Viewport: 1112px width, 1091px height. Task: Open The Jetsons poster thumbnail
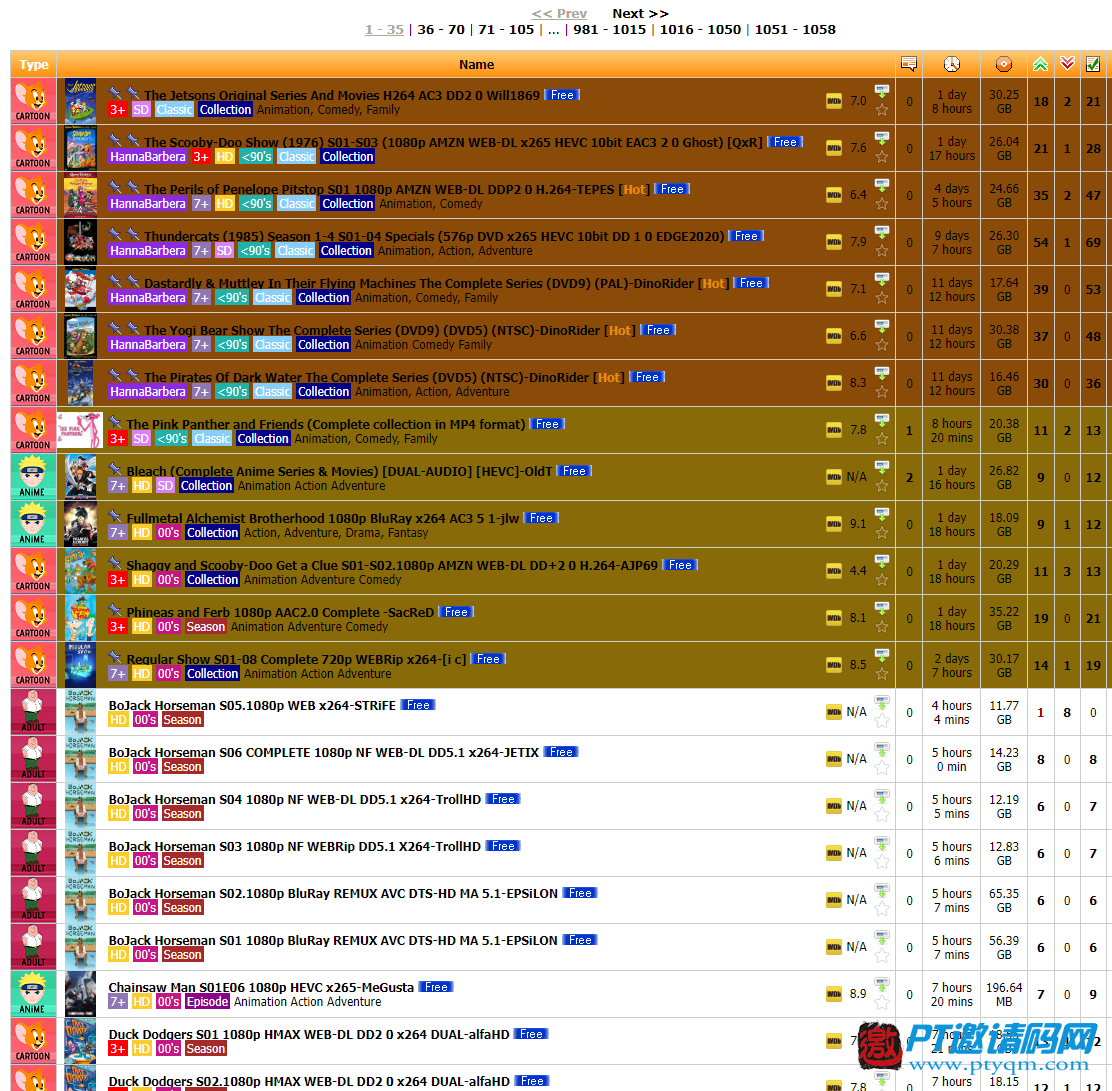click(80, 101)
